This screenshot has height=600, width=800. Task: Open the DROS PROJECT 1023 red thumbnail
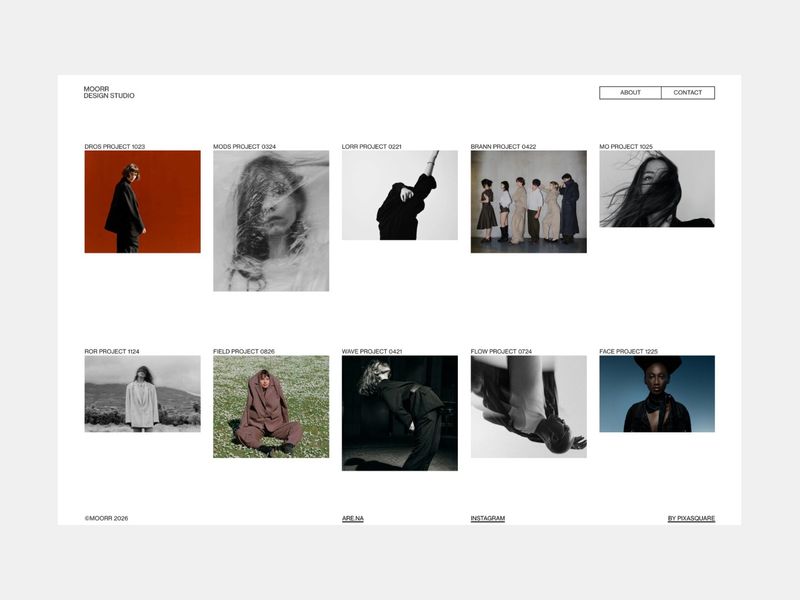pos(142,202)
